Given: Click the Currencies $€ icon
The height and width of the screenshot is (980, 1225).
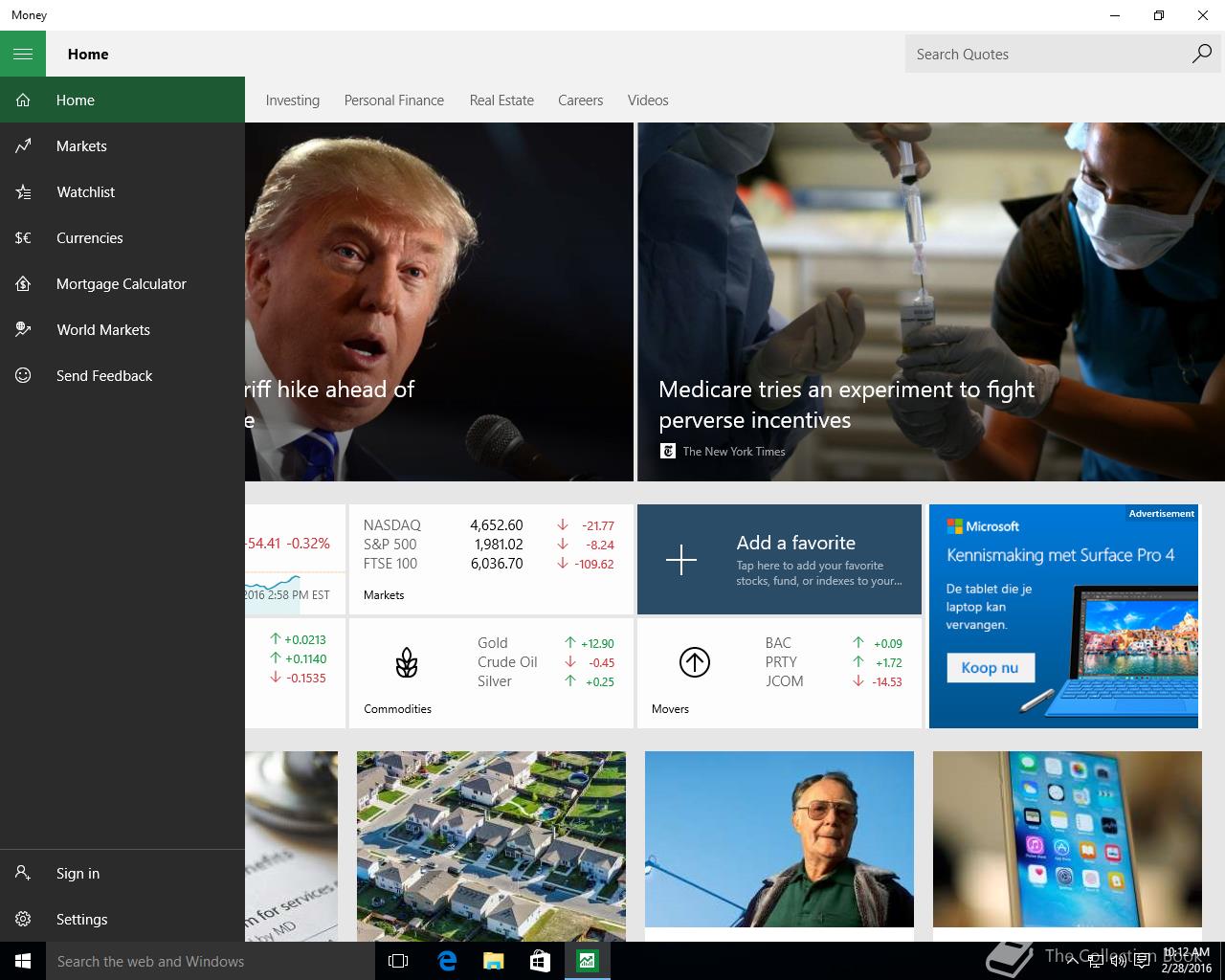Looking at the screenshot, I should [23, 237].
